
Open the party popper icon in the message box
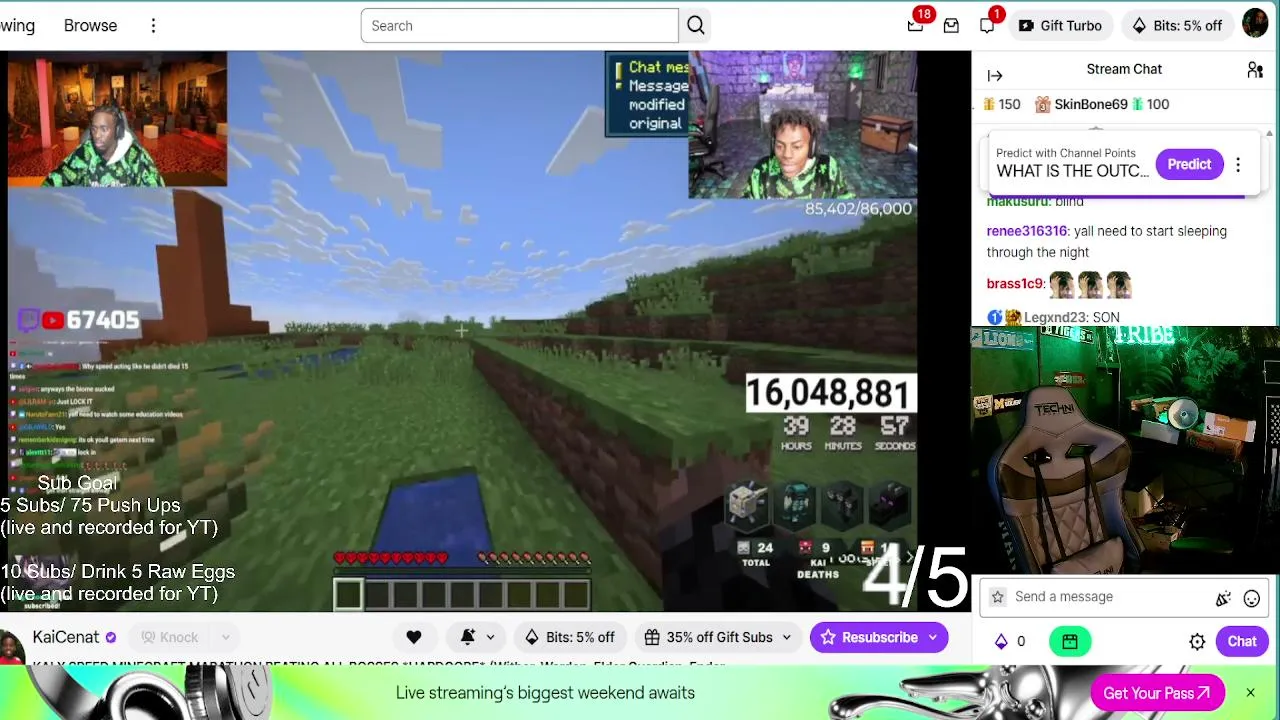[1223, 599]
